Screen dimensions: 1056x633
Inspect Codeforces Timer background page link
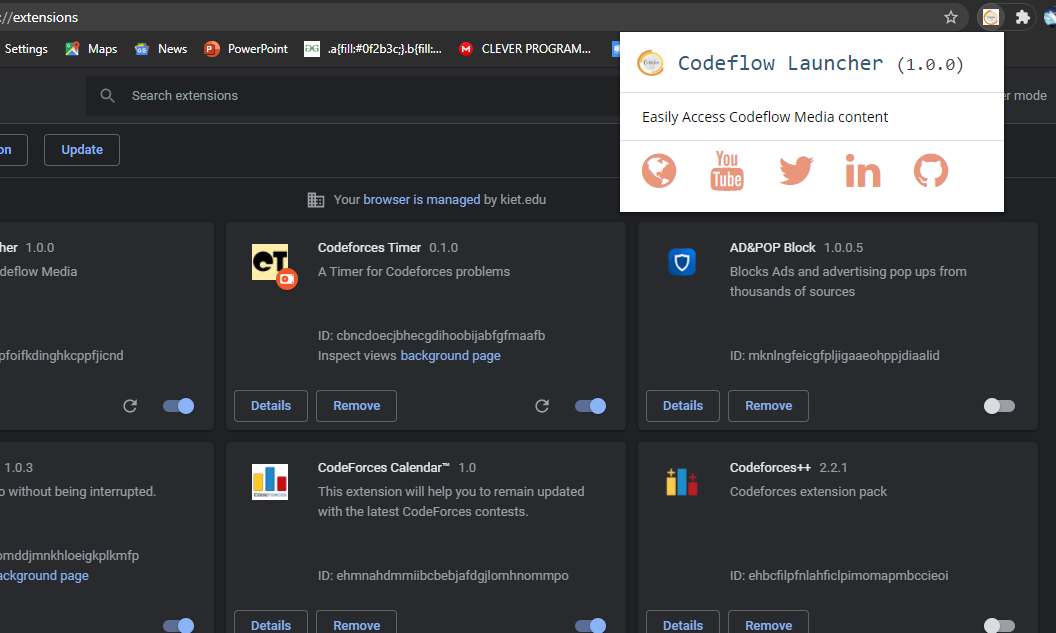coord(451,356)
